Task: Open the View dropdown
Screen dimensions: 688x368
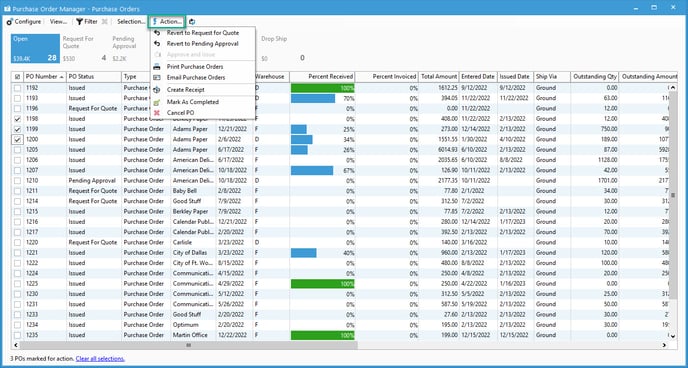Action: click(x=58, y=21)
